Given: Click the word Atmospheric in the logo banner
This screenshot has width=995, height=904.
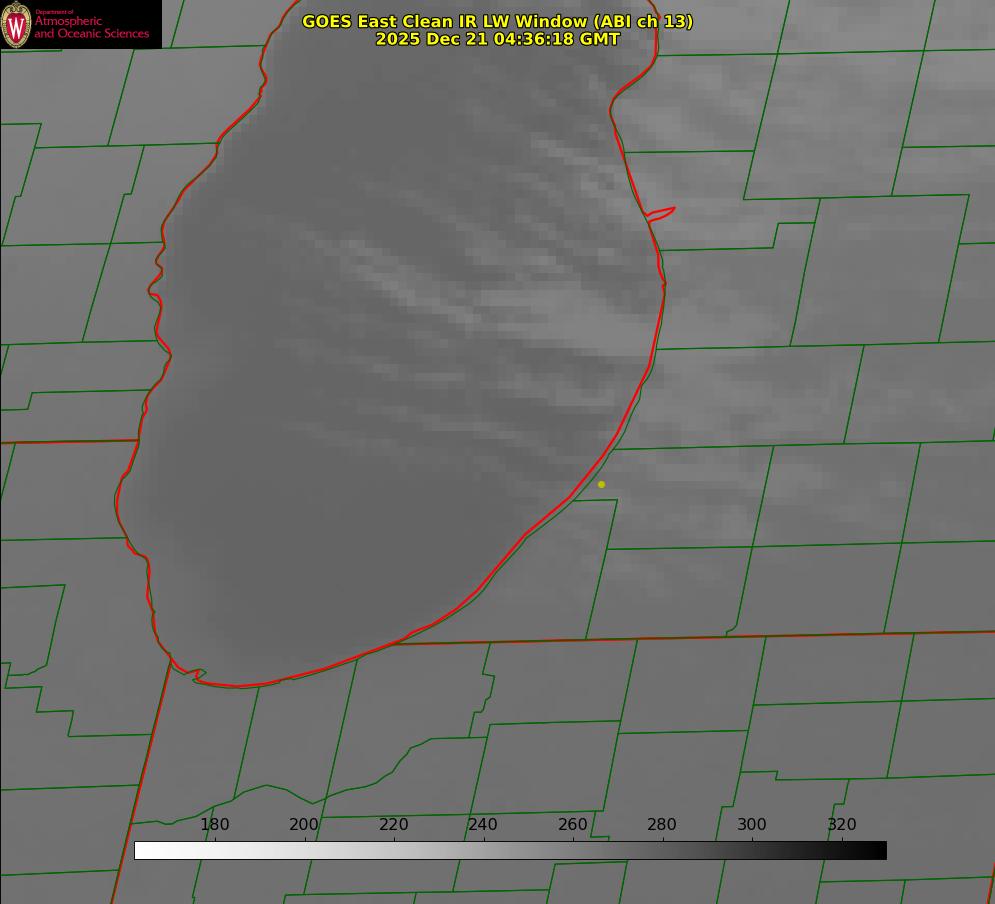Looking at the screenshot, I should click(x=68, y=22).
